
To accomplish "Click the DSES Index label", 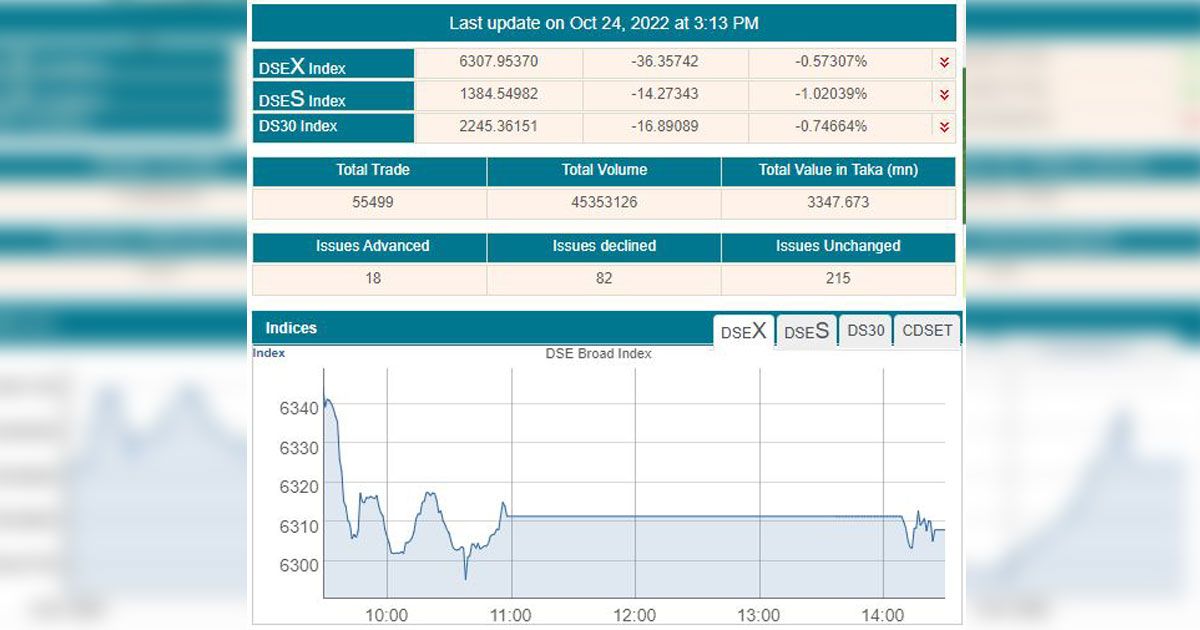I will click(302, 99).
